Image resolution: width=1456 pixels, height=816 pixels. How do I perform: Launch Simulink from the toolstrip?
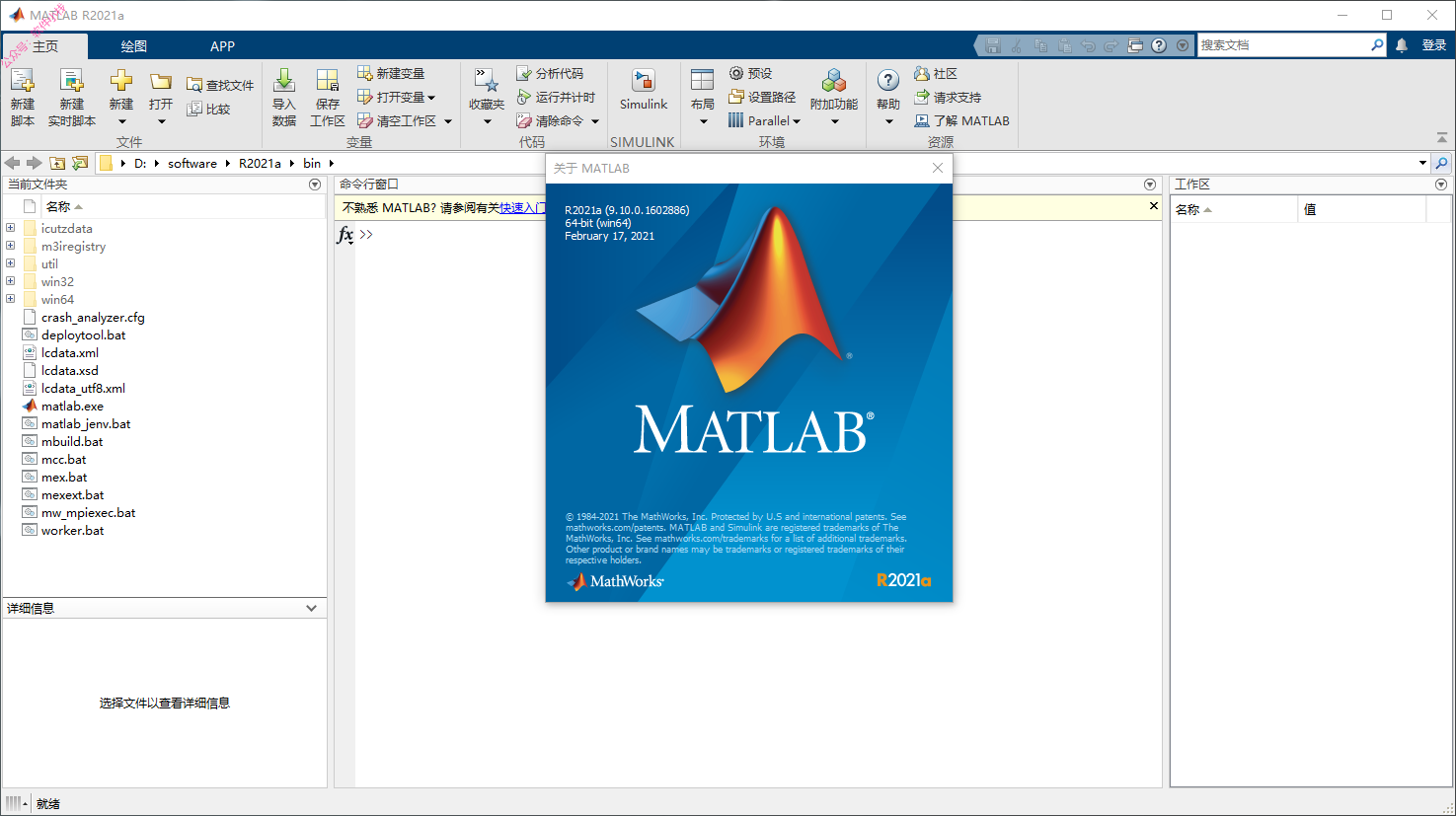click(644, 90)
